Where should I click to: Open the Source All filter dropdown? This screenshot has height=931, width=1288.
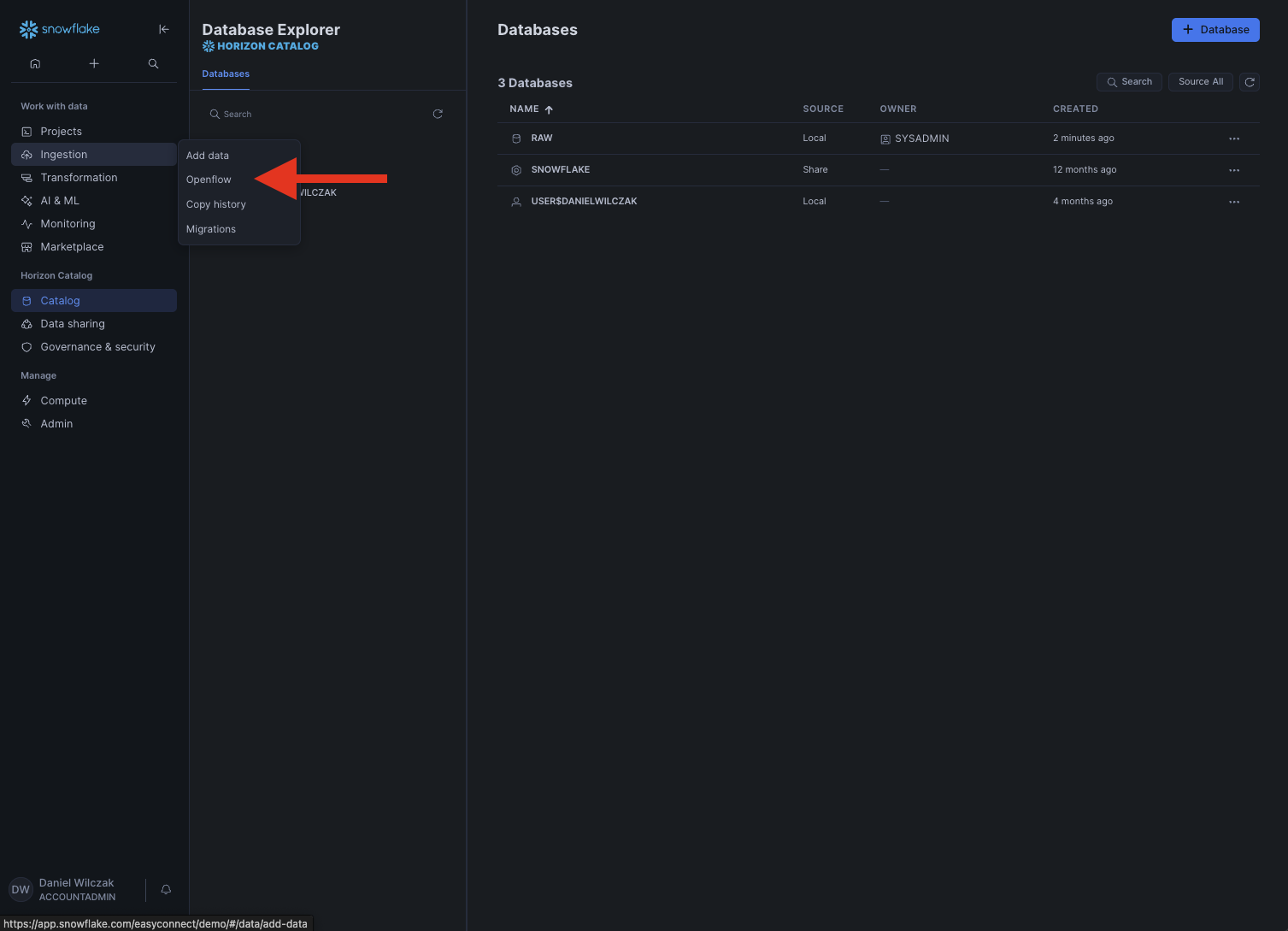click(1200, 82)
